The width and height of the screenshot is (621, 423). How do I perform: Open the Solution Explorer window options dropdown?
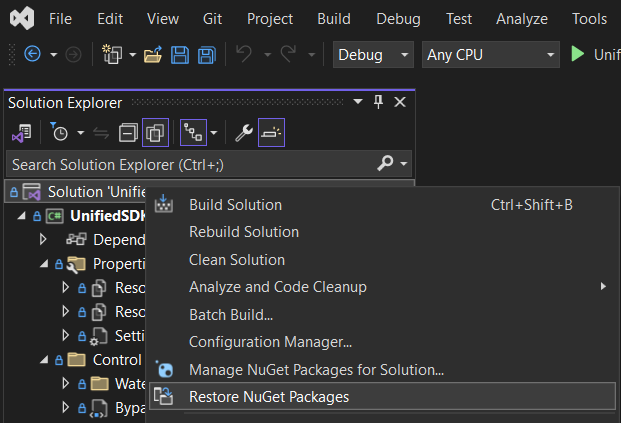(358, 102)
